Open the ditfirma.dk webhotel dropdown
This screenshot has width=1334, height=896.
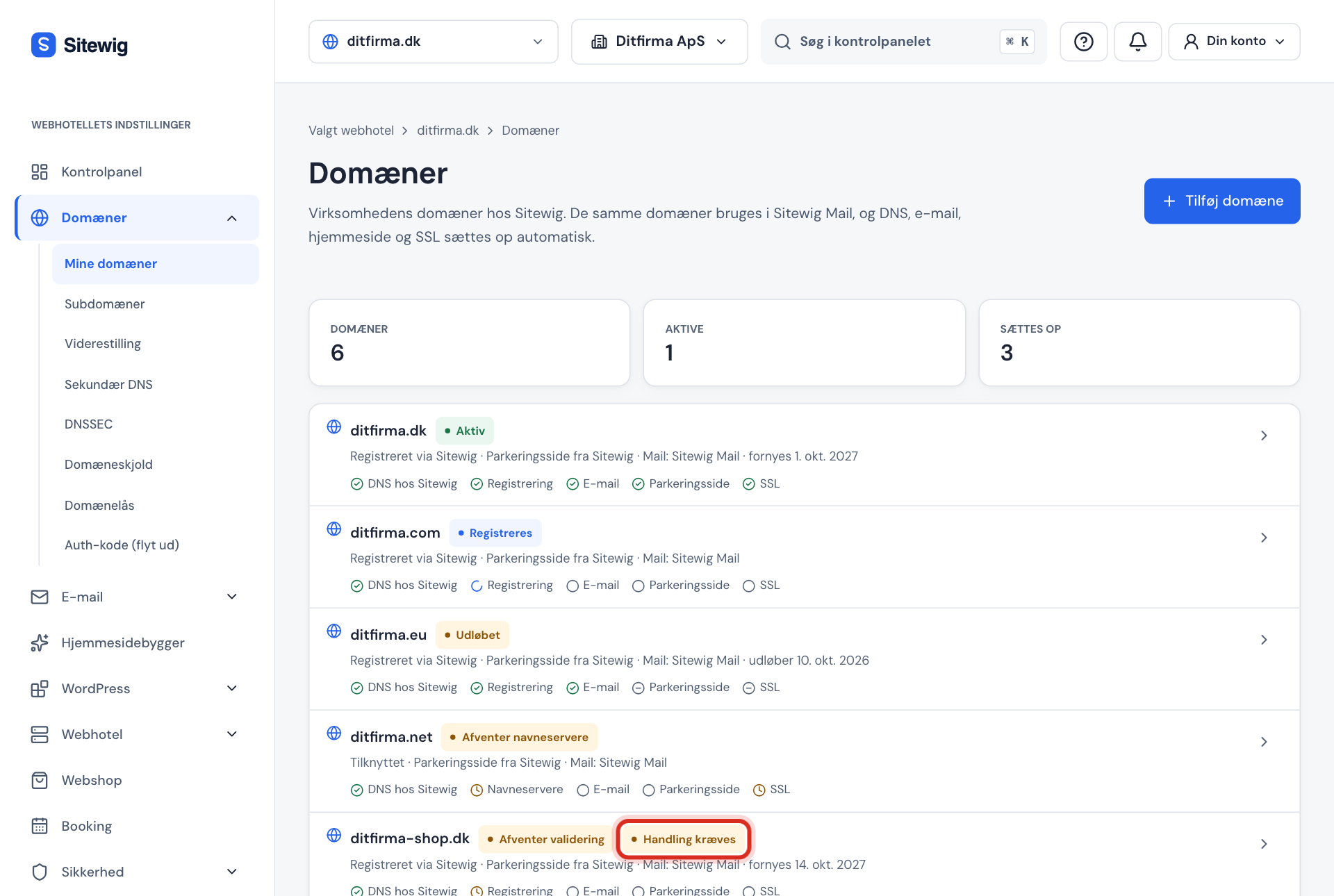[433, 42]
